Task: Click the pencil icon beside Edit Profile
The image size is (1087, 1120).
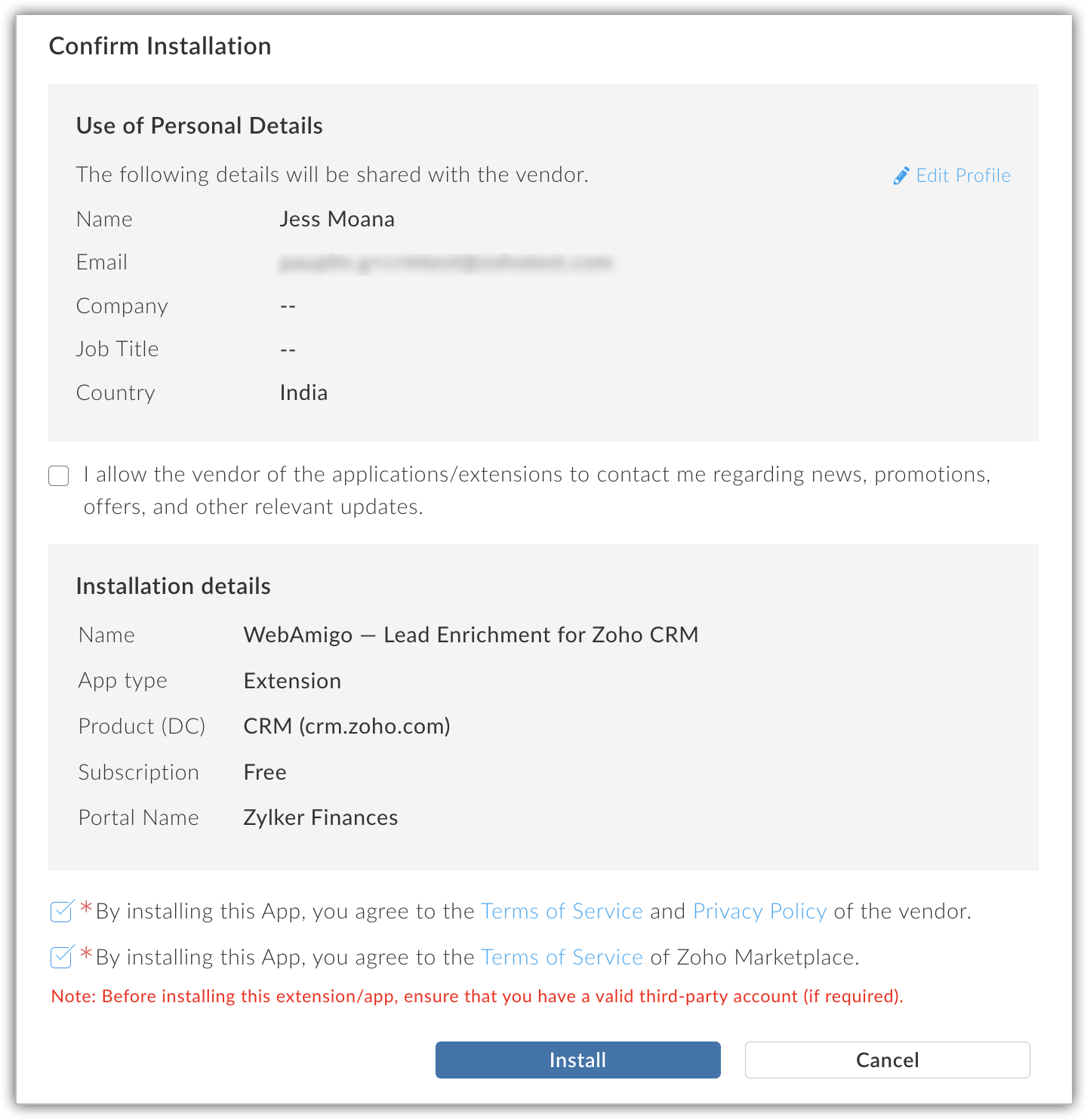Action: click(x=901, y=176)
